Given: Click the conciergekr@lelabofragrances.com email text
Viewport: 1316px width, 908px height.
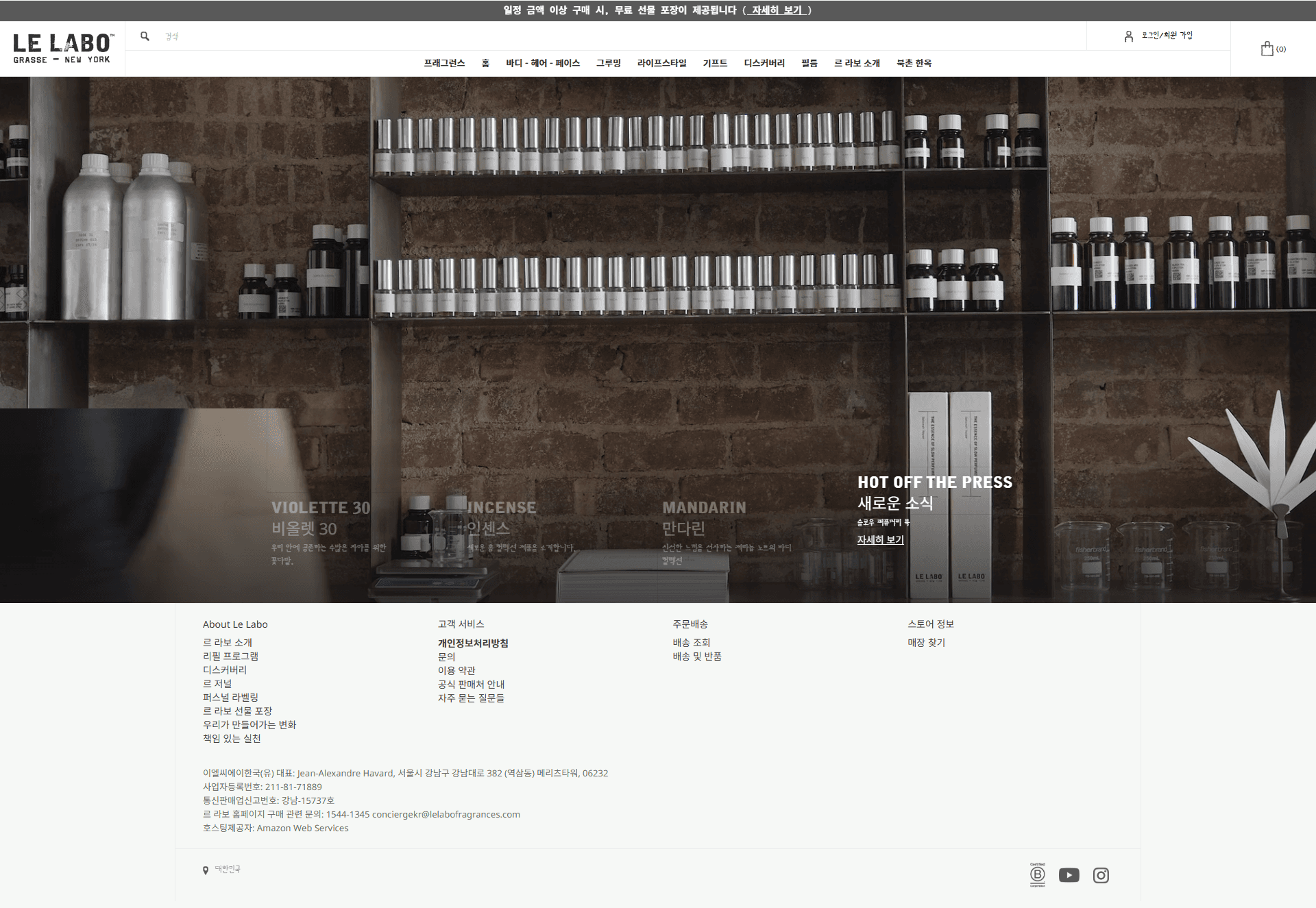Looking at the screenshot, I should pyautogui.click(x=446, y=814).
